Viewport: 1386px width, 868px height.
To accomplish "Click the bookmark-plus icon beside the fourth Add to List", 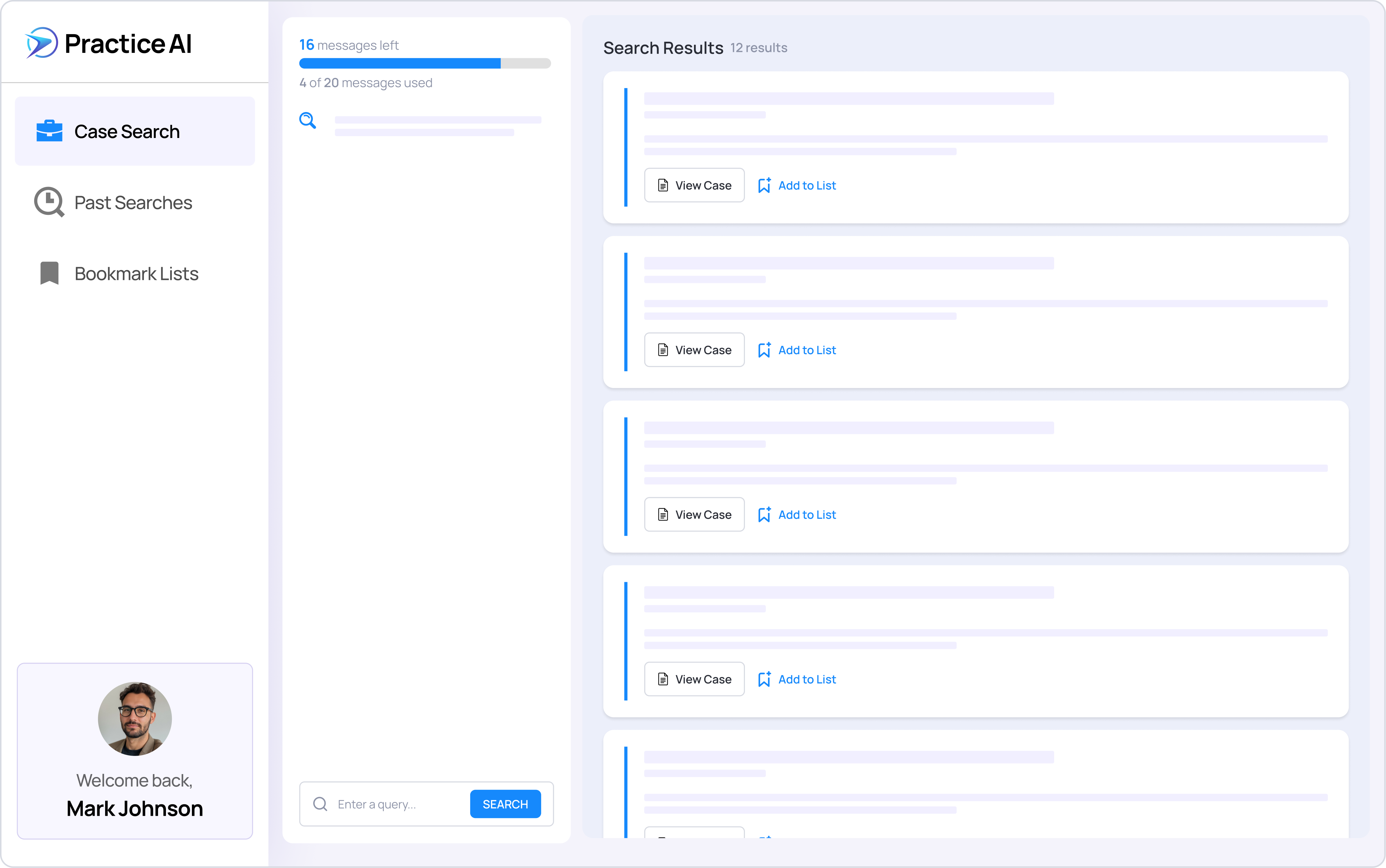I will pyautogui.click(x=764, y=679).
